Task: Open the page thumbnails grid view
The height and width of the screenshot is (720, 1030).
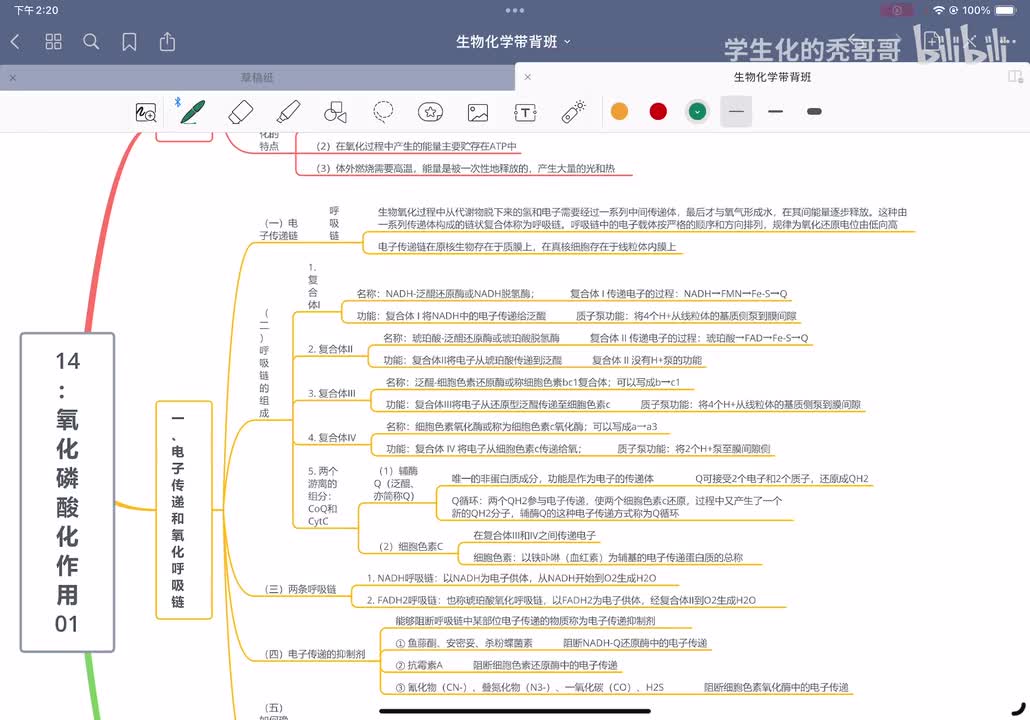Action: tap(53, 42)
